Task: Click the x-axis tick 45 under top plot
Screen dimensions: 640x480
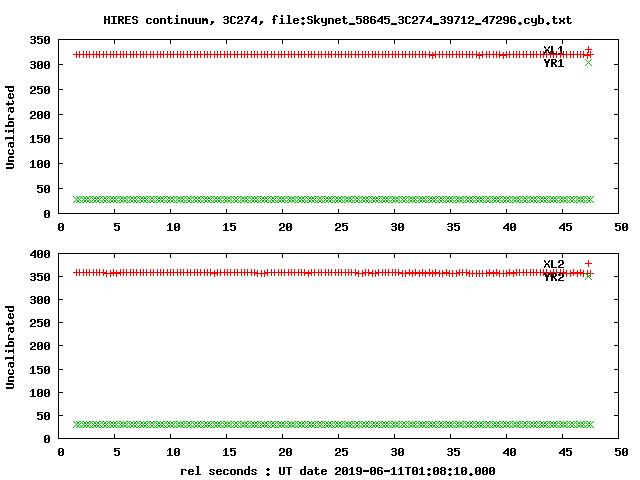Action: [x=565, y=227]
